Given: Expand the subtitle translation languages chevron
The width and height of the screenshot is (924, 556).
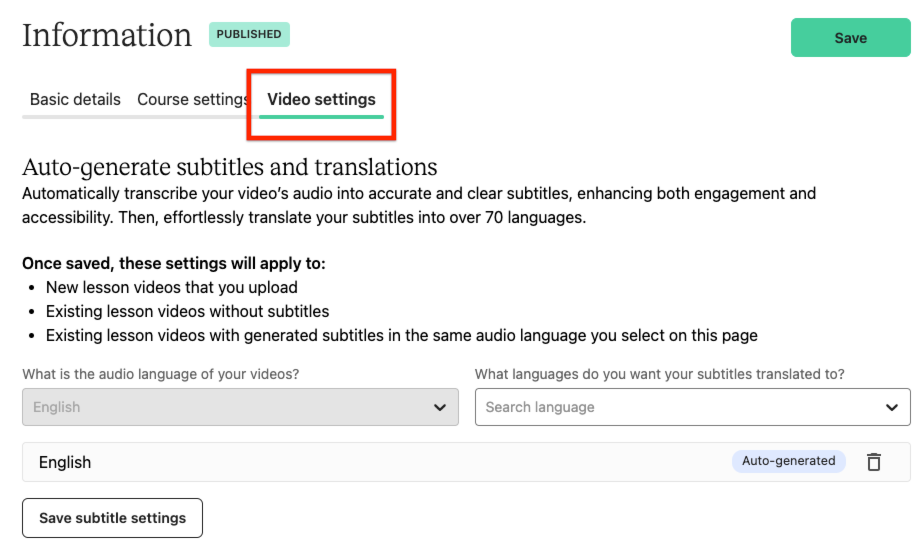Looking at the screenshot, I should [x=892, y=407].
